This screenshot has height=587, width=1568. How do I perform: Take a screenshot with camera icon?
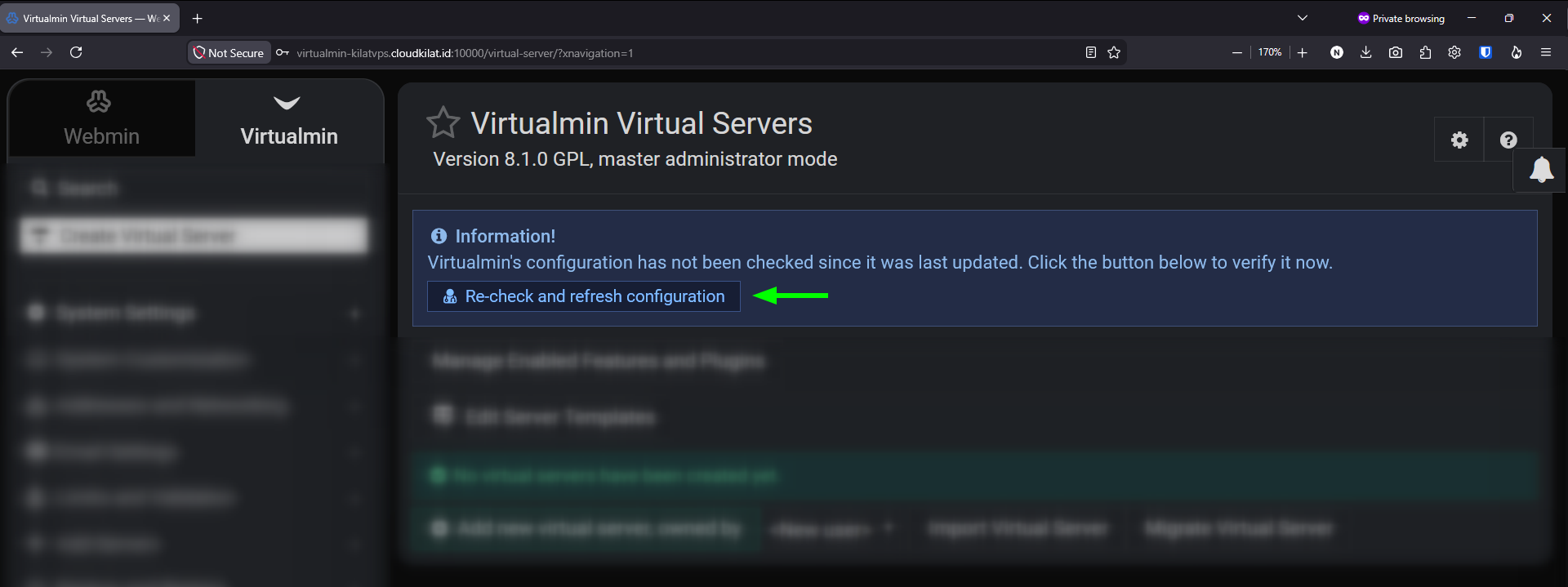1396,52
